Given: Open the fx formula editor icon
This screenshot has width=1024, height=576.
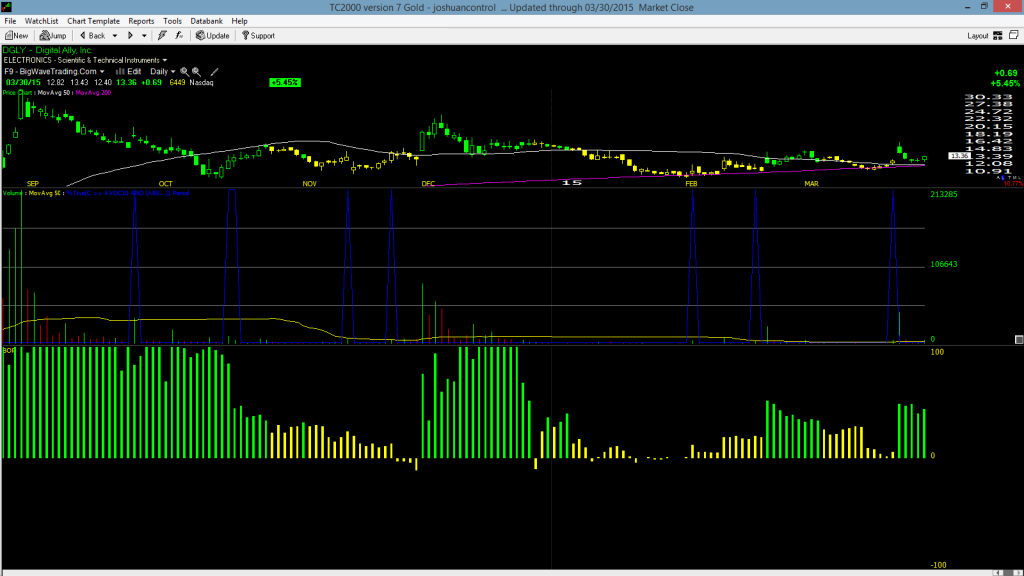Looking at the screenshot, I should pos(179,36).
